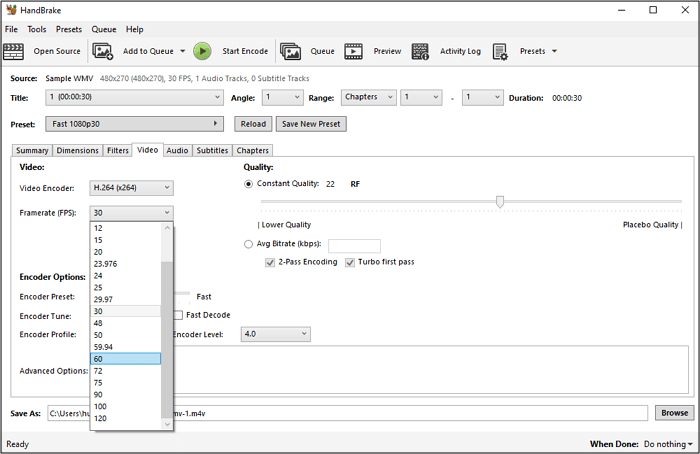Enable the 2-Pass Encoding checkbox
Viewport: 700px width, 454px height.
(270, 263)
